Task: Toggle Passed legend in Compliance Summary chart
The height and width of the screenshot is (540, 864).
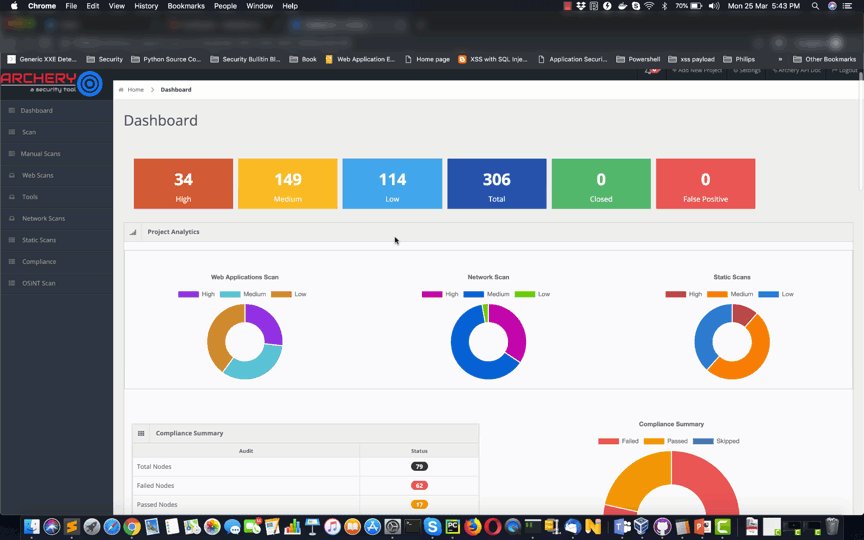Action: (x=666, y=441)
